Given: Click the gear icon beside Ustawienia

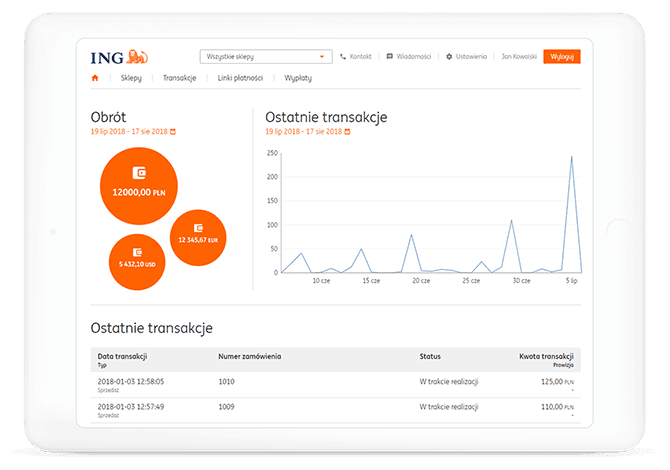Looking at the screenshot, I should coord(449,57).
